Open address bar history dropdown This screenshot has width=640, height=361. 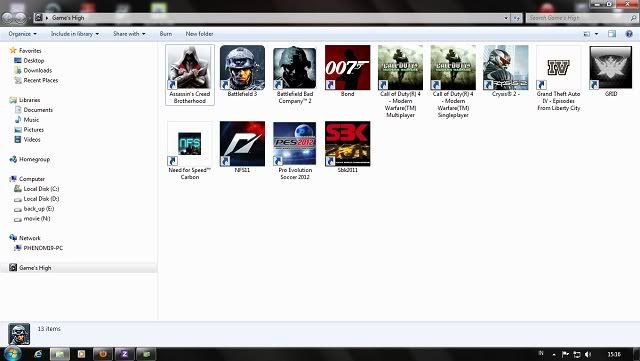click(506, 18)
